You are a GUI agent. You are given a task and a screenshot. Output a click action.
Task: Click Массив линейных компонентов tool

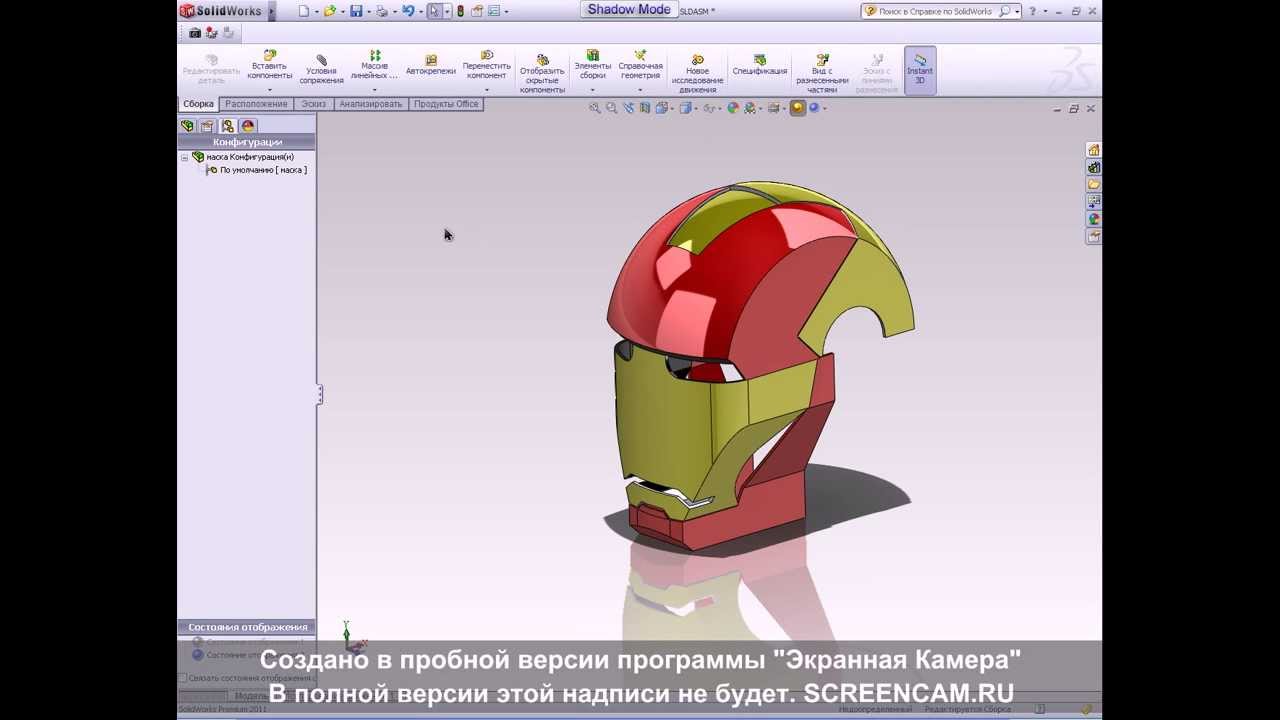374,66
